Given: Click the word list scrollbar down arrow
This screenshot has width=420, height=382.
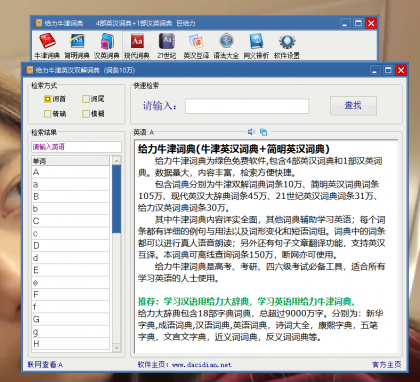Looking at the screenshot, I should click(x=116, y=348).
